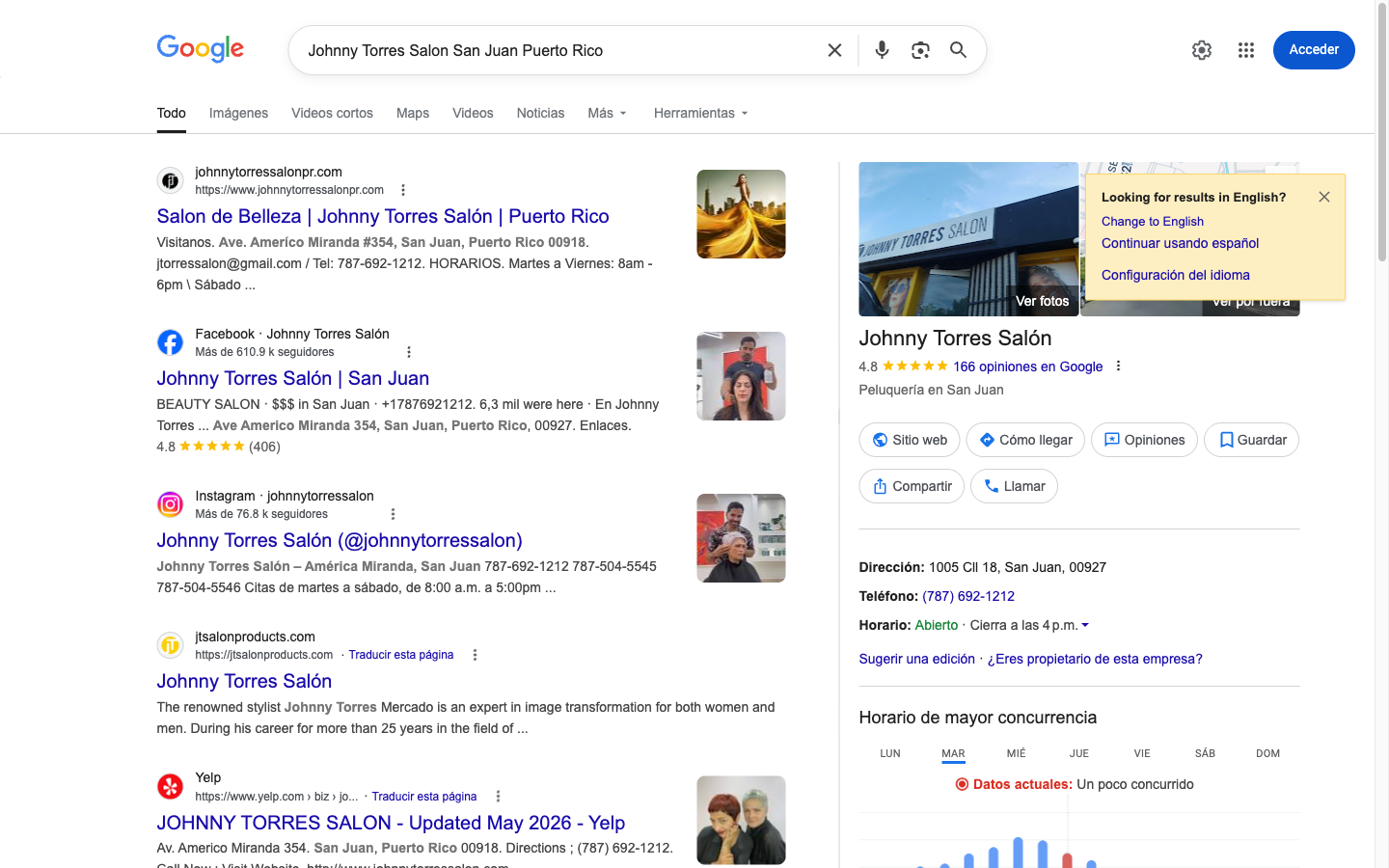Translate the Yelp result page
The height and width of the screenshot is (868, 1389).
[424, 797]
